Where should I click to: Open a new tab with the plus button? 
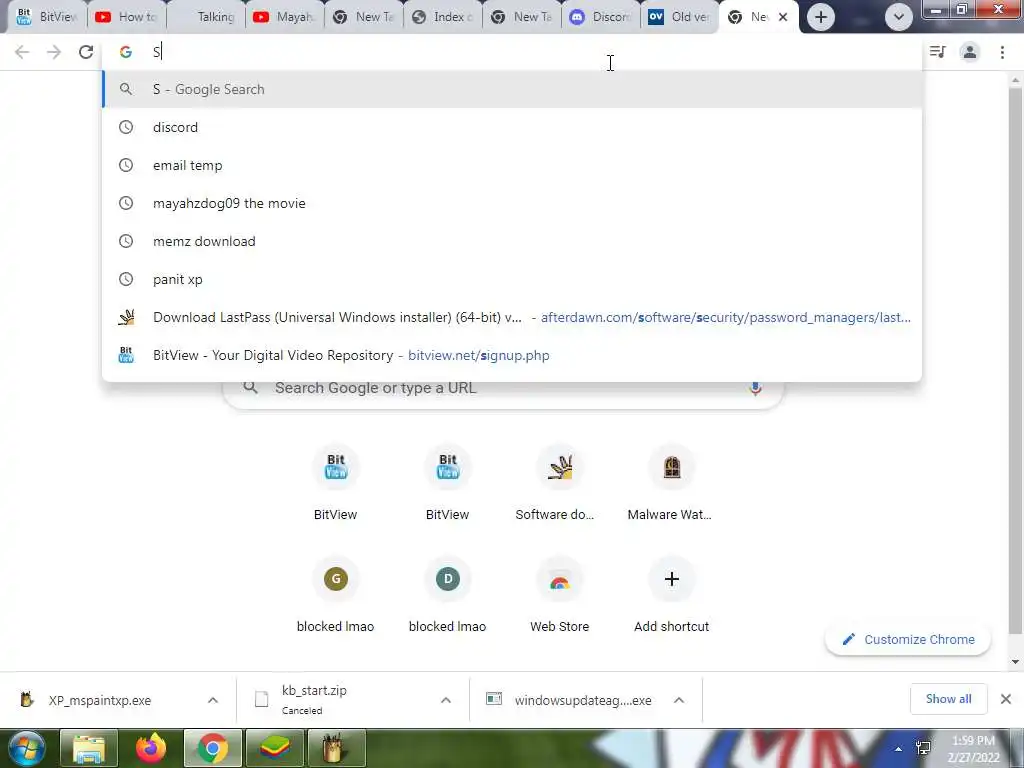(821, 17)
